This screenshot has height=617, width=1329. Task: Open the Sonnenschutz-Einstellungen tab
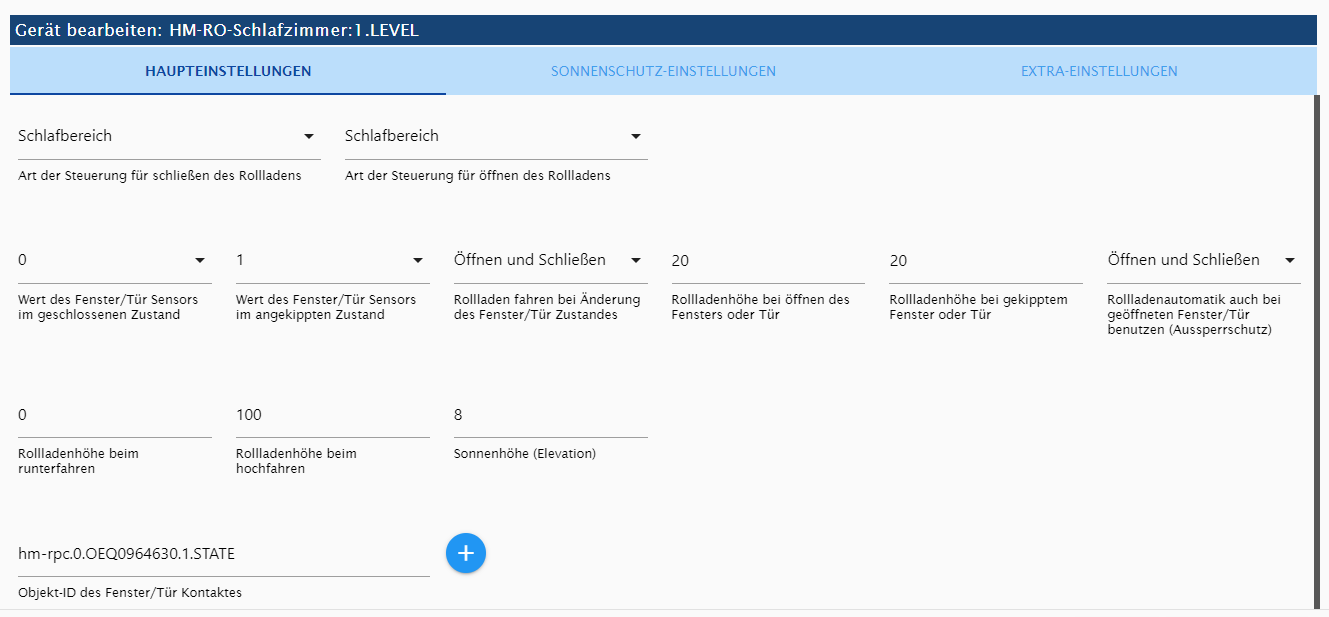[663, 71]
